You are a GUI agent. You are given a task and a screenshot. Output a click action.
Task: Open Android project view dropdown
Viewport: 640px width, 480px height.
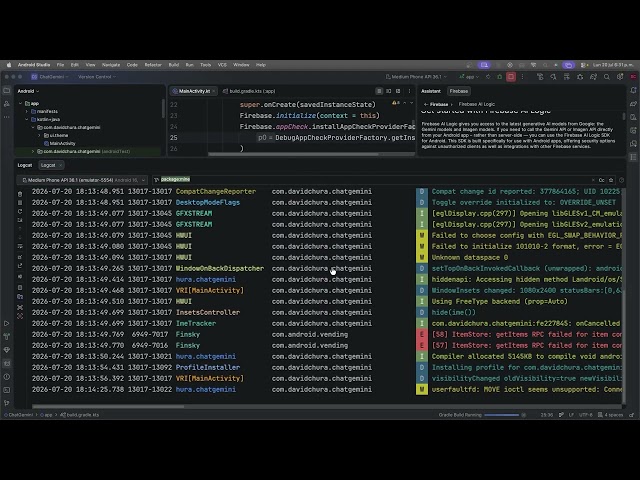click(28, 91)
